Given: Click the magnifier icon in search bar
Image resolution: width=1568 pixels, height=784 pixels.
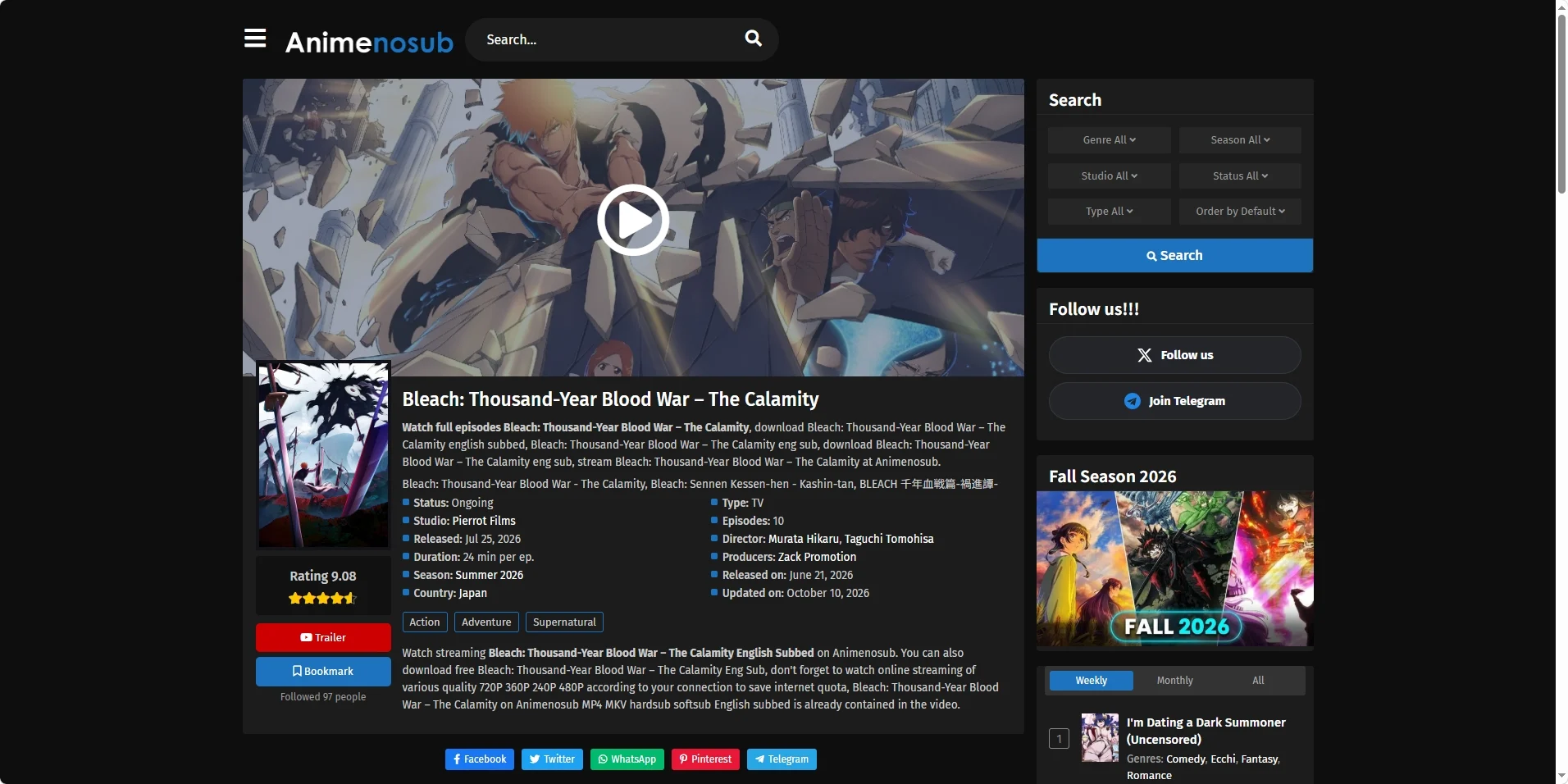Looking at the screenshot, I should (753, 39).
